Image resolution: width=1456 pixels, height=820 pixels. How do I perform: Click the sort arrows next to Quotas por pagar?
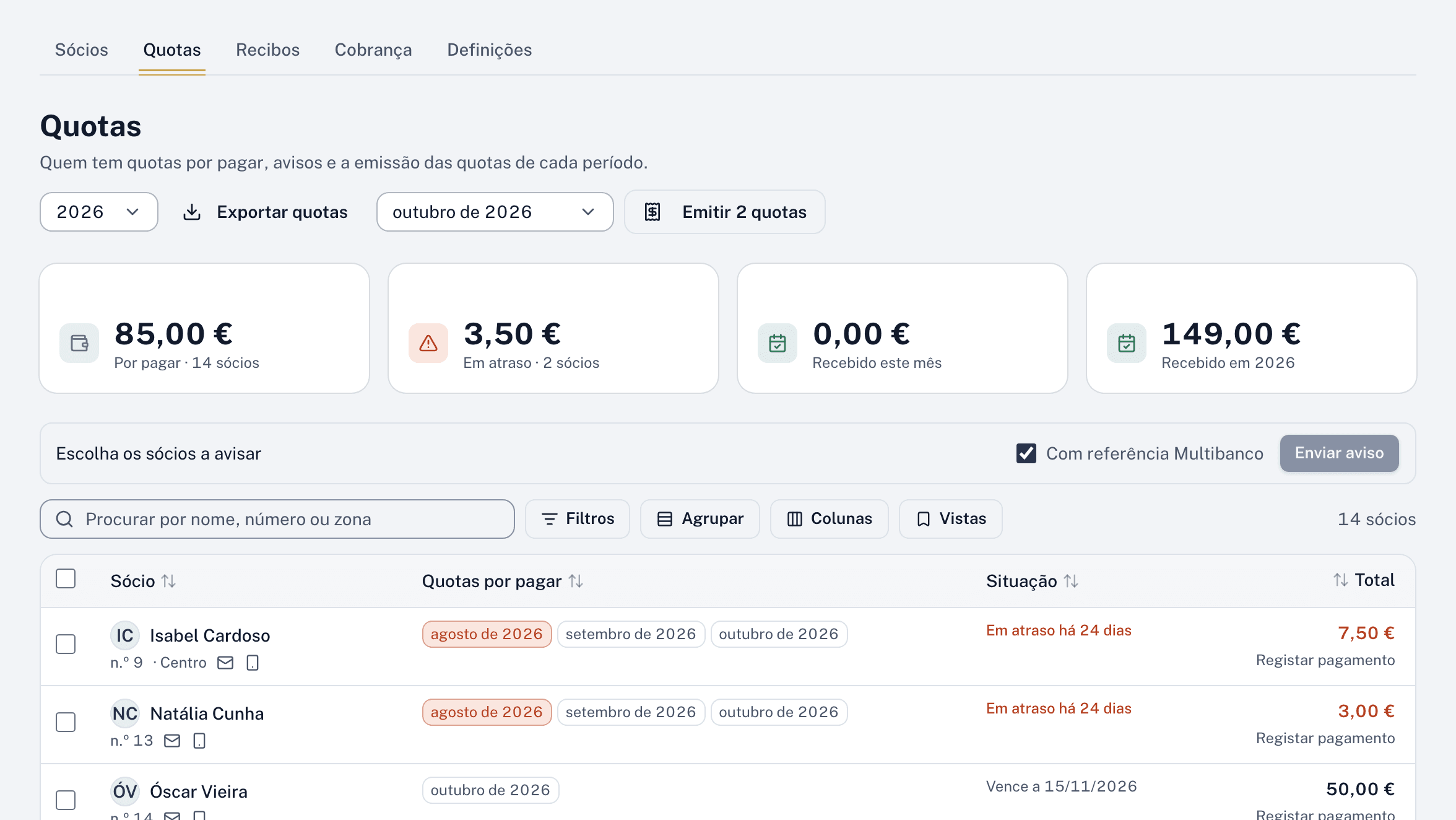coord(576,581)
